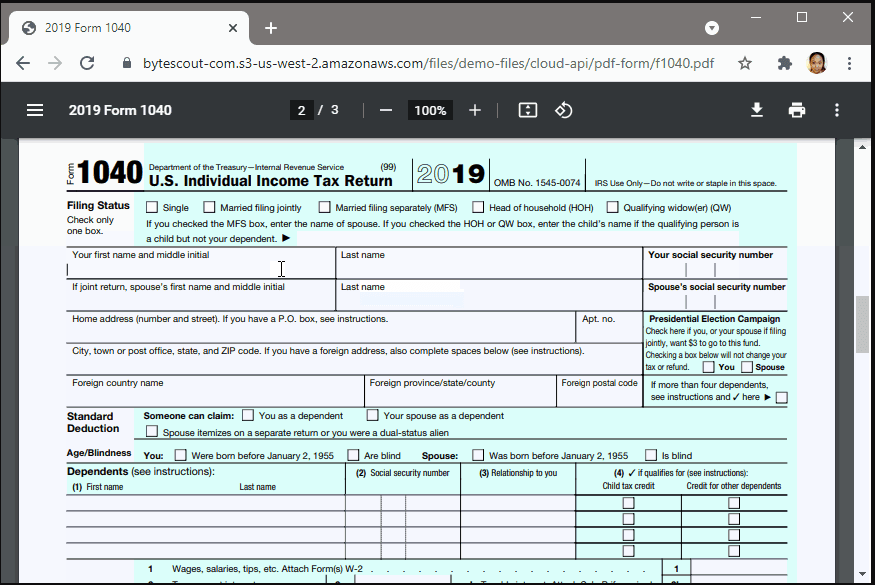Bookmark this page with the star
Image resolution: width=875 pixels, height=585 pixels.
[744, 62]
